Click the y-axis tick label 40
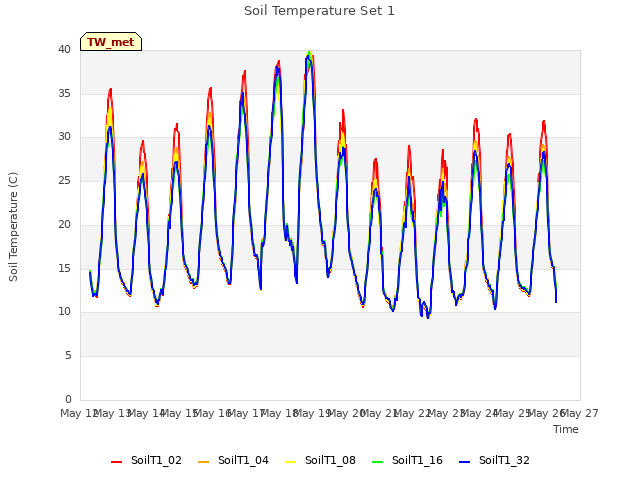 (x=64, y=49)
